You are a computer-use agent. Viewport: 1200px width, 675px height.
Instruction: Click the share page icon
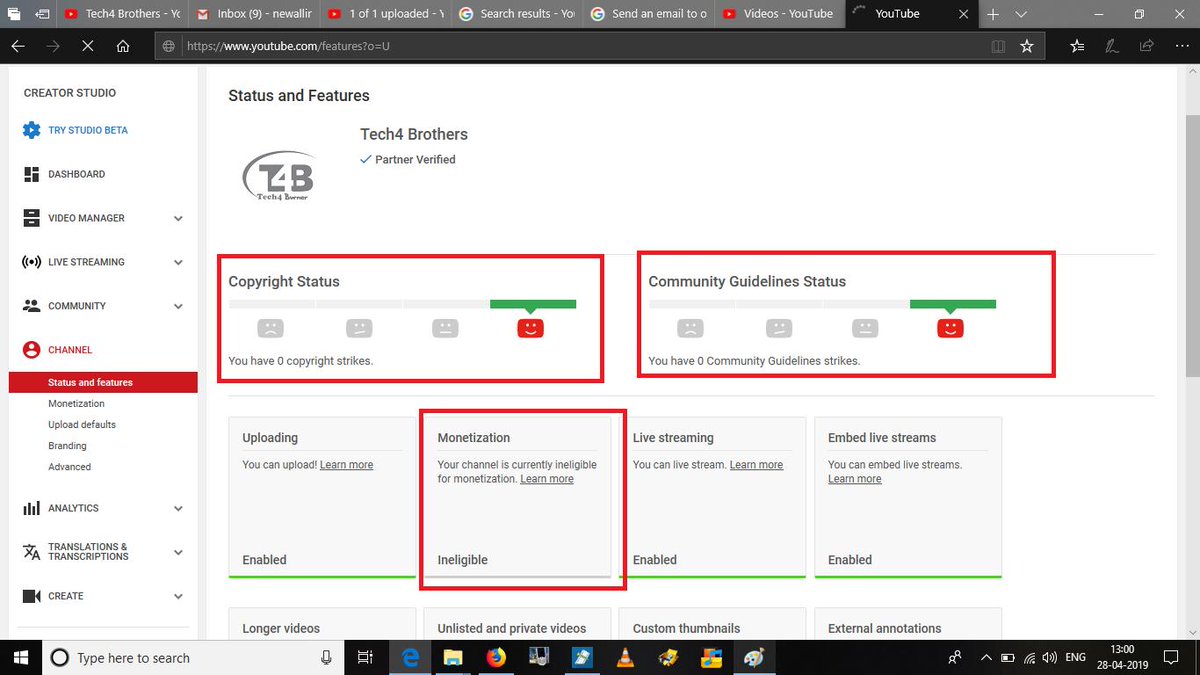[x=1147, y=46]
